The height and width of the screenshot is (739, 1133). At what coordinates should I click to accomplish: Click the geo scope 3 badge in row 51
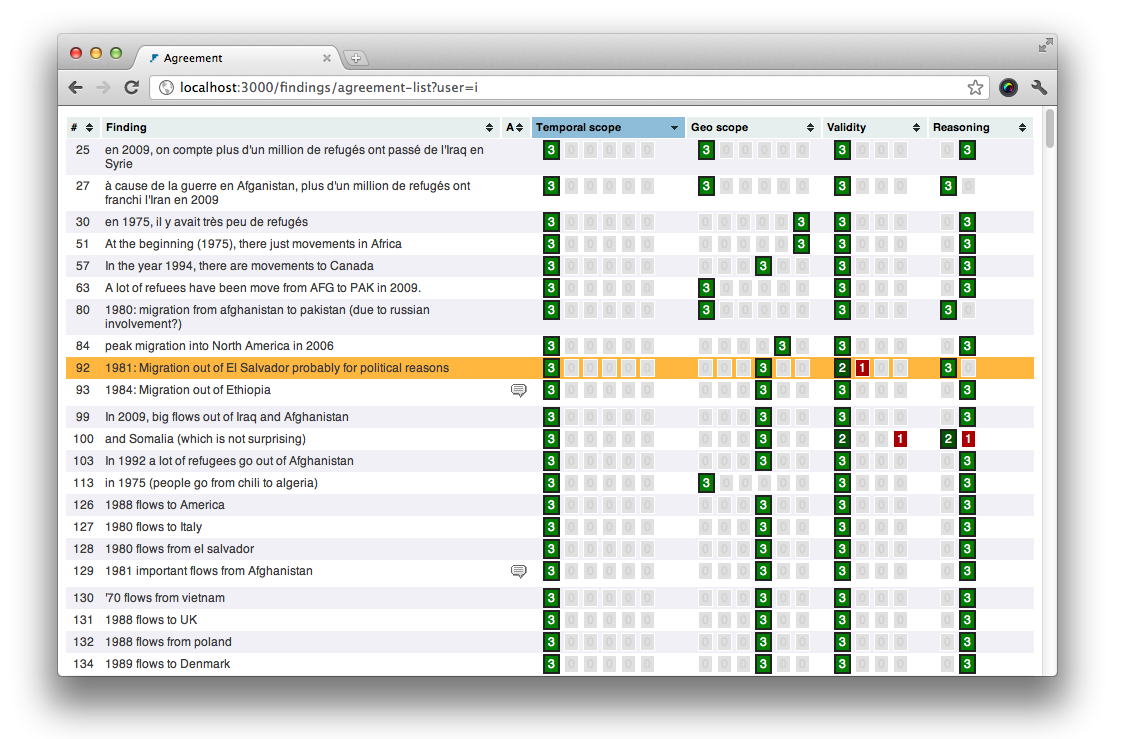point(801,244)
